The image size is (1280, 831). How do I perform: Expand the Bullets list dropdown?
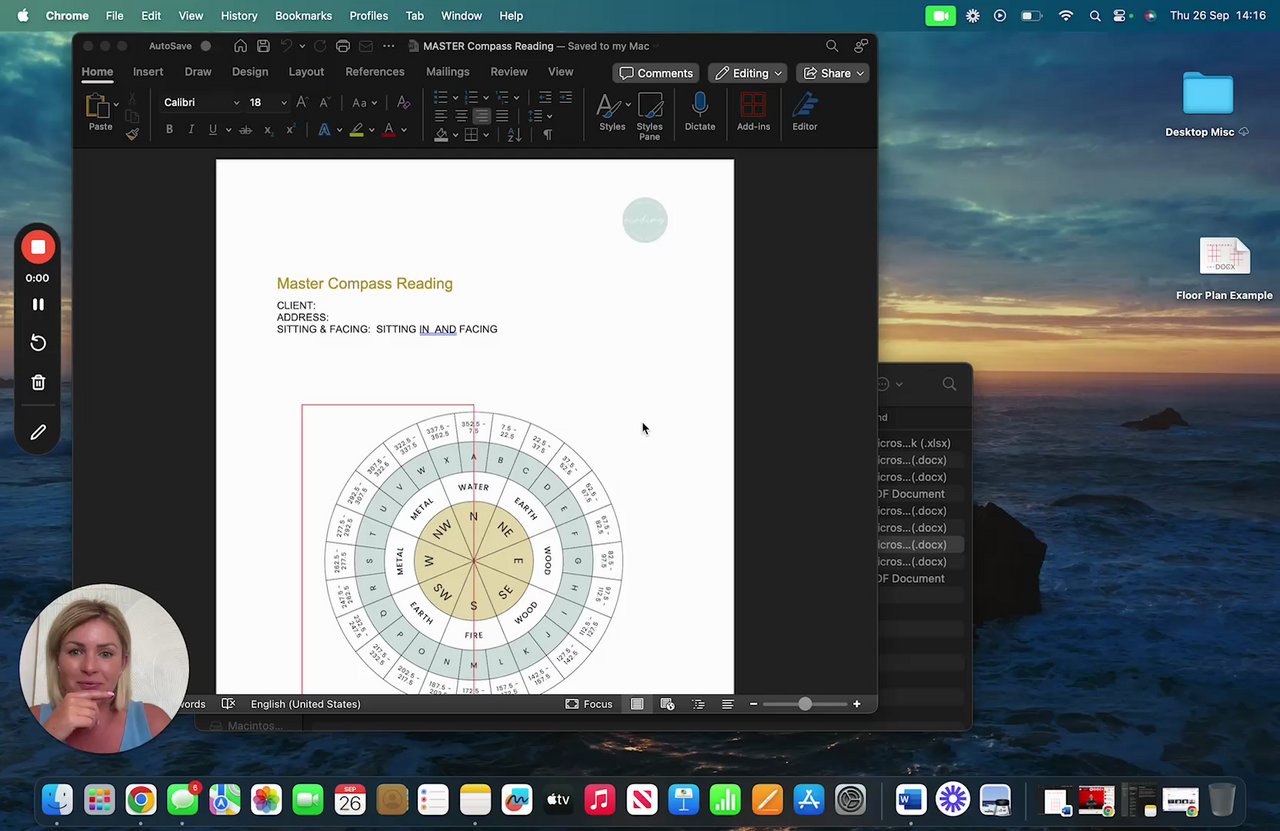click(x=455, y=97)
